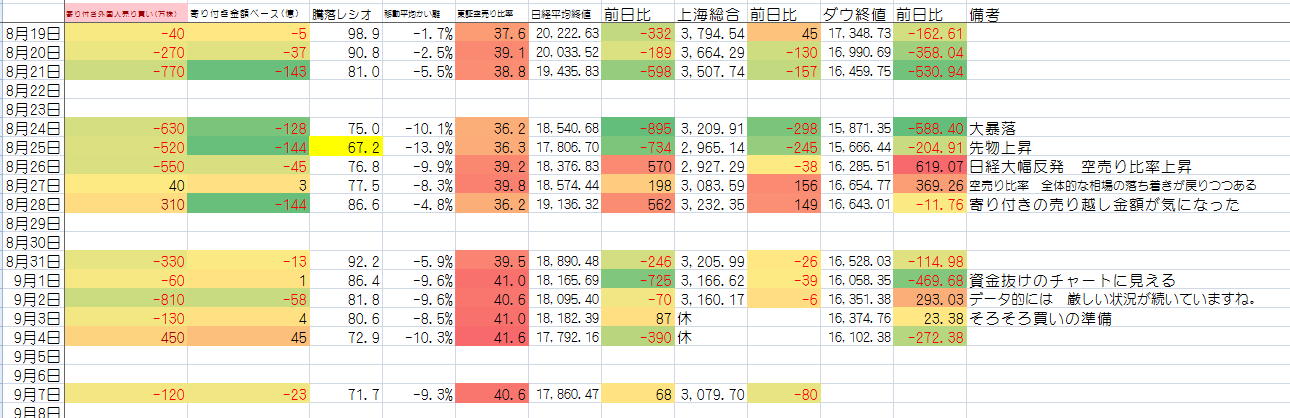Select the 41.6 short-selling ratio cell

tap(491, 338)
